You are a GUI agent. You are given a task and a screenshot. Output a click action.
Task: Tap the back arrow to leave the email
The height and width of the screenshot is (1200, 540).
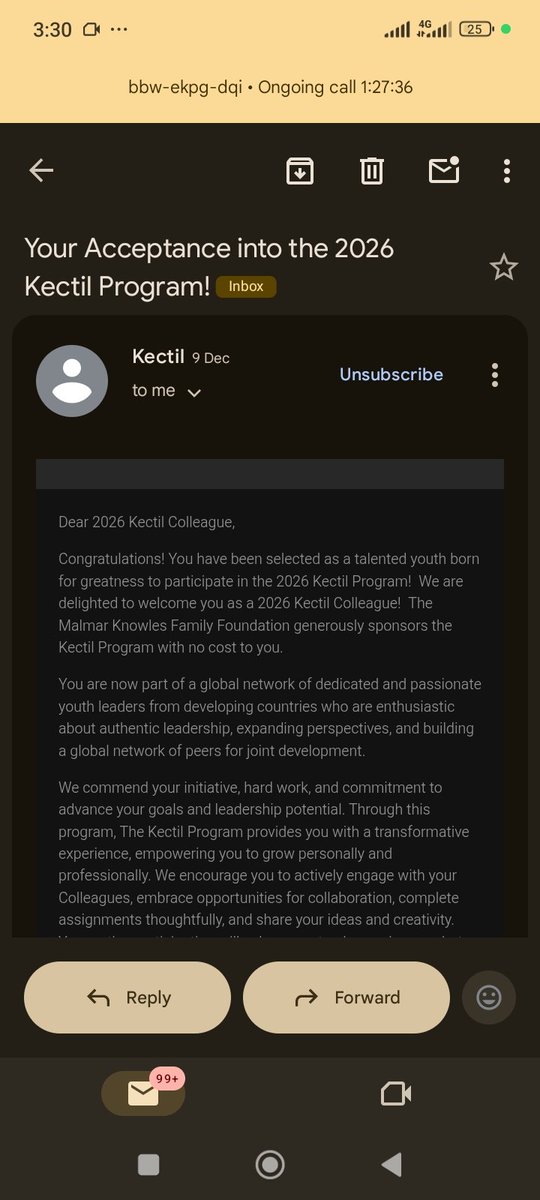(41, 171)
